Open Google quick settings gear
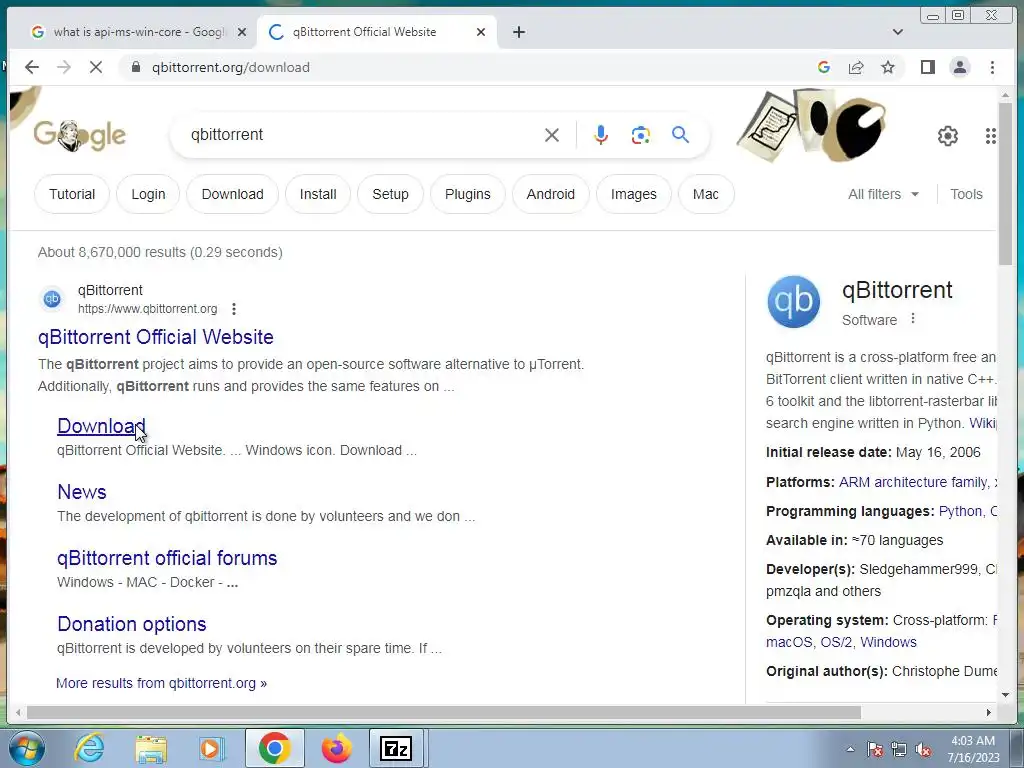The width and height of the screenshot is (1024, 768). click(x=948, y=136)
